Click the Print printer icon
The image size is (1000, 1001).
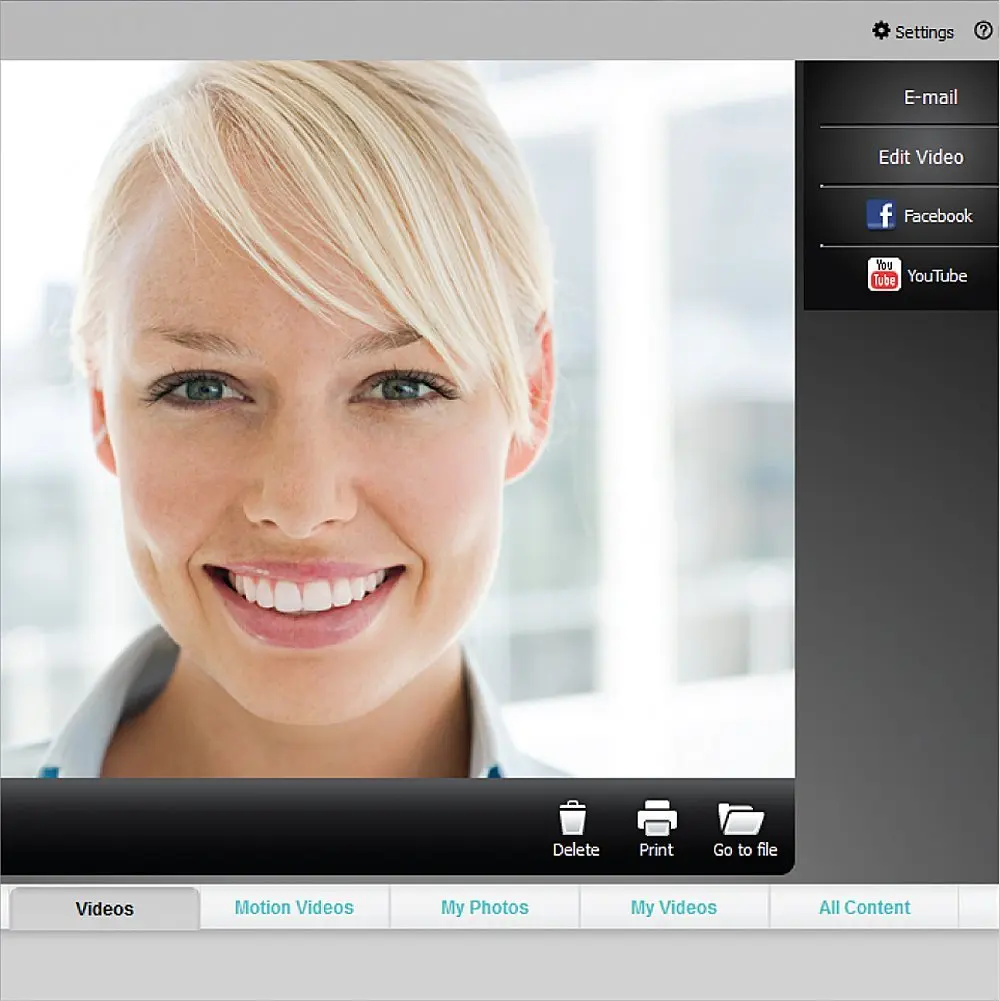click(x=656, y=818)
